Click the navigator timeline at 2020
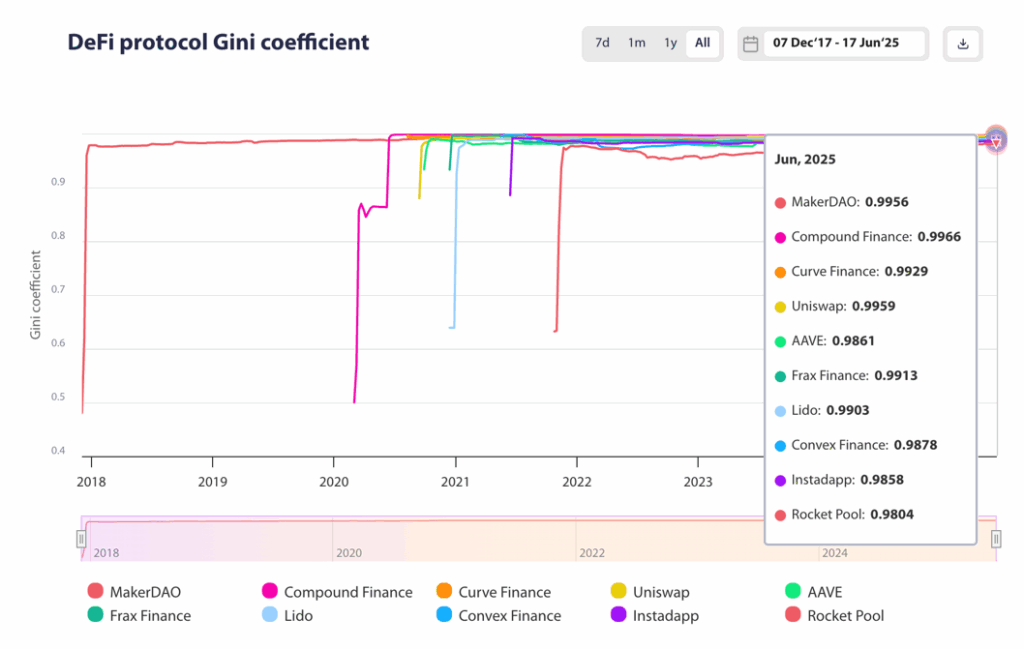Image resolution: width=1024 pixels, height=649 pixels. [349, 553]
